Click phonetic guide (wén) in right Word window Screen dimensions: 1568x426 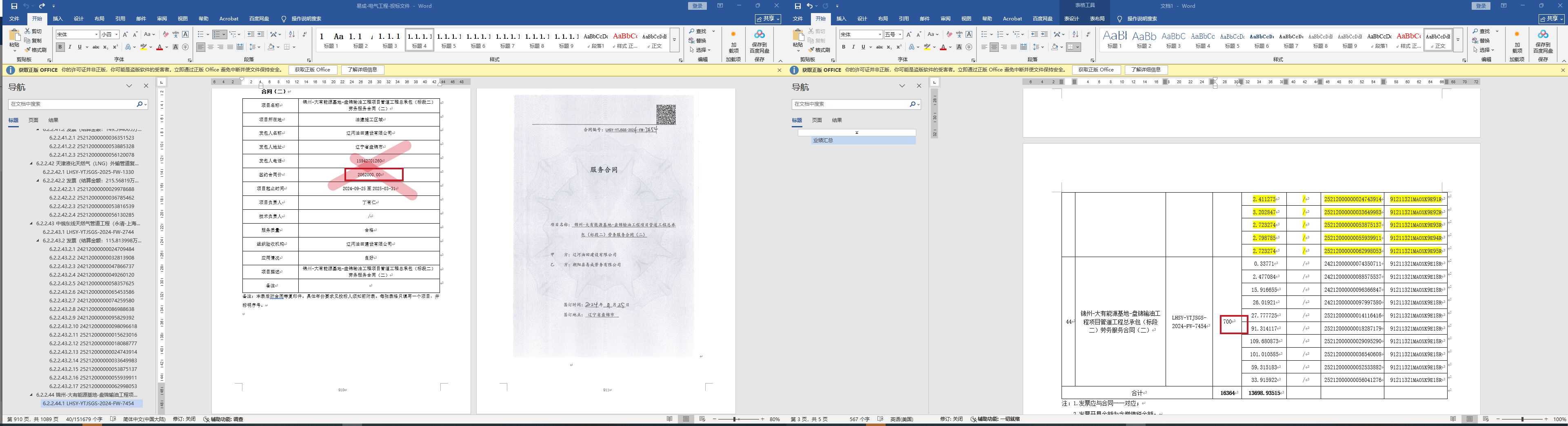coord(959,35)
